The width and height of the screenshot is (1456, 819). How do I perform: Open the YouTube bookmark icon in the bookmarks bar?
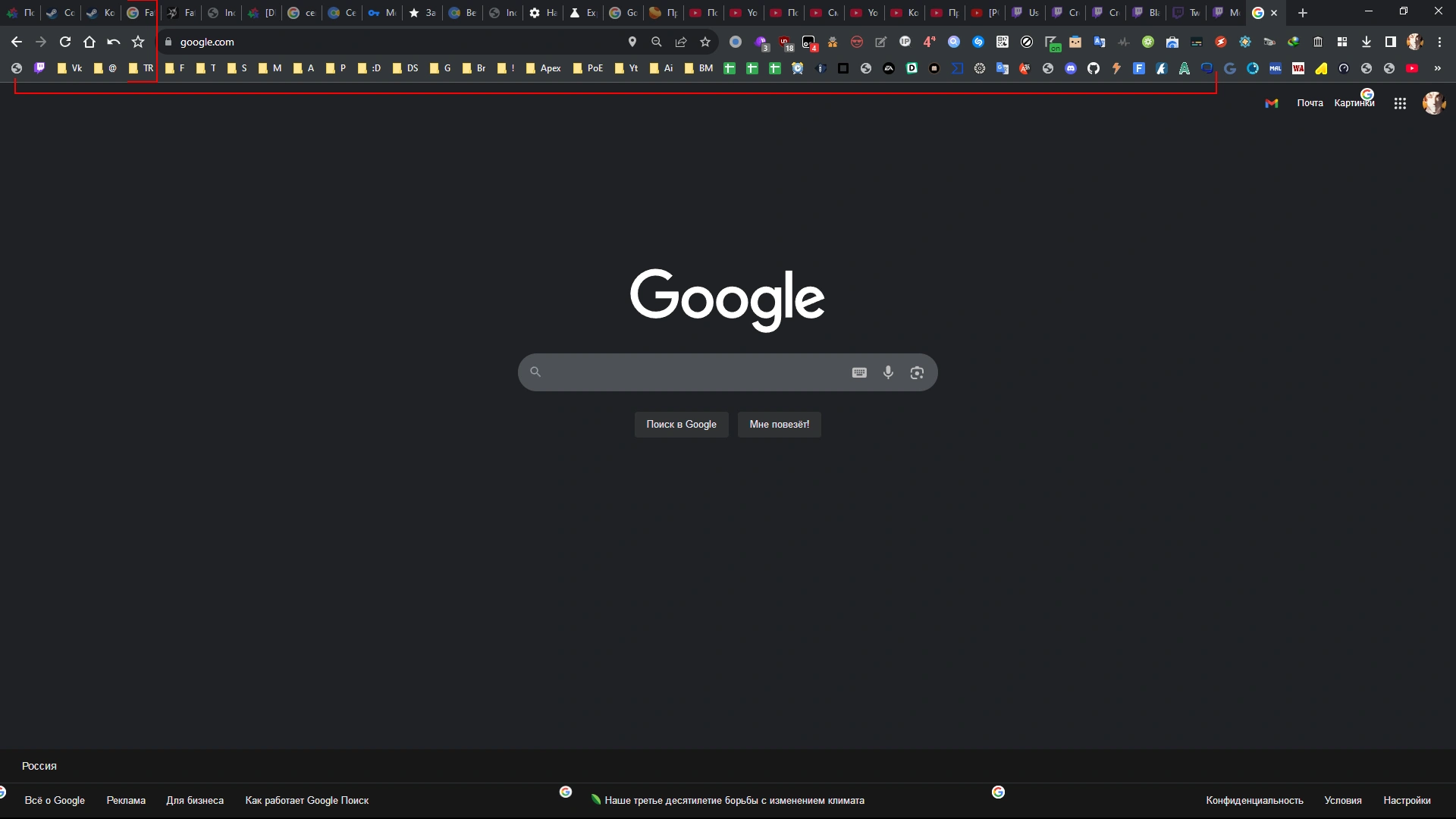pos(1412,68)
